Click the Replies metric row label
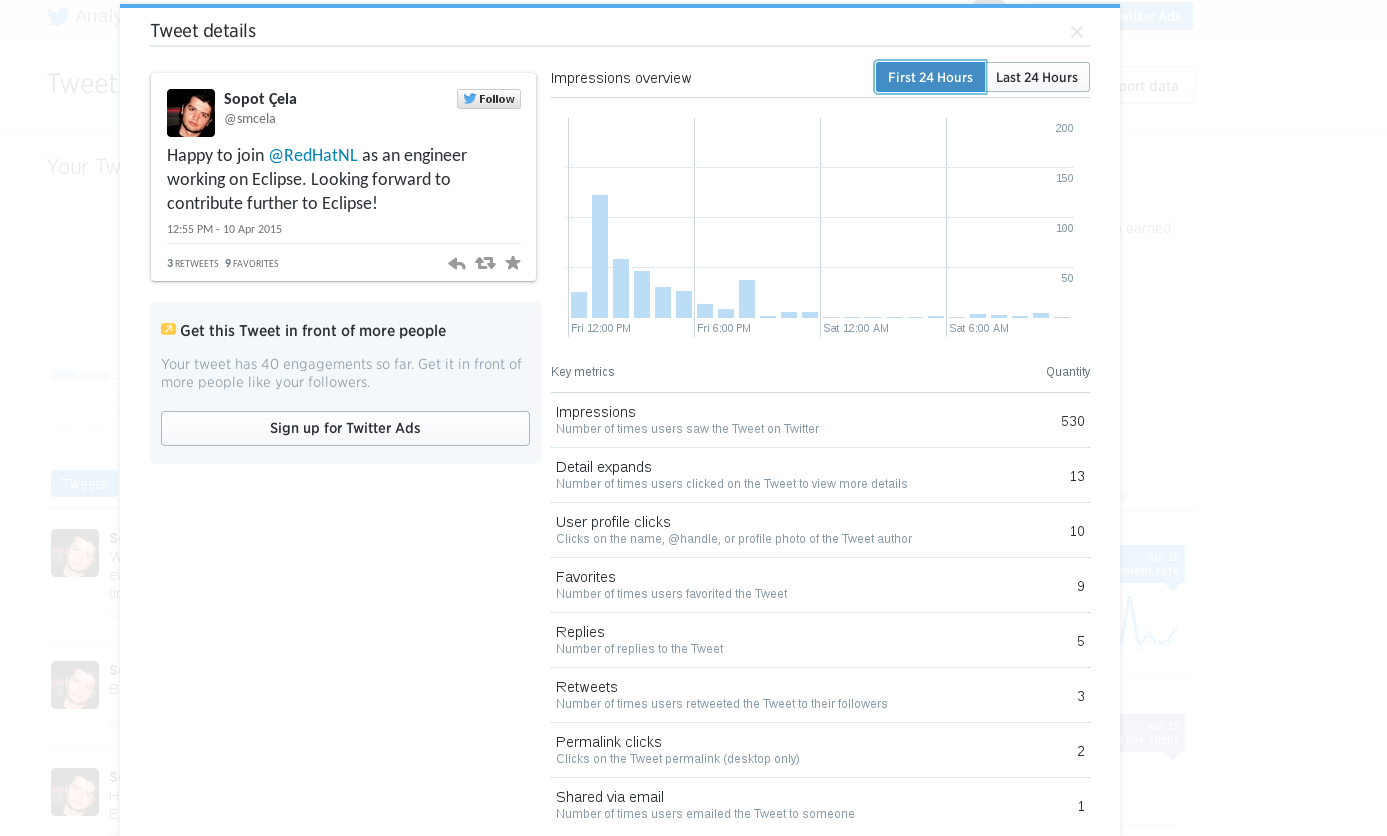The image size is (1387, 836). [x=580, y=632]
